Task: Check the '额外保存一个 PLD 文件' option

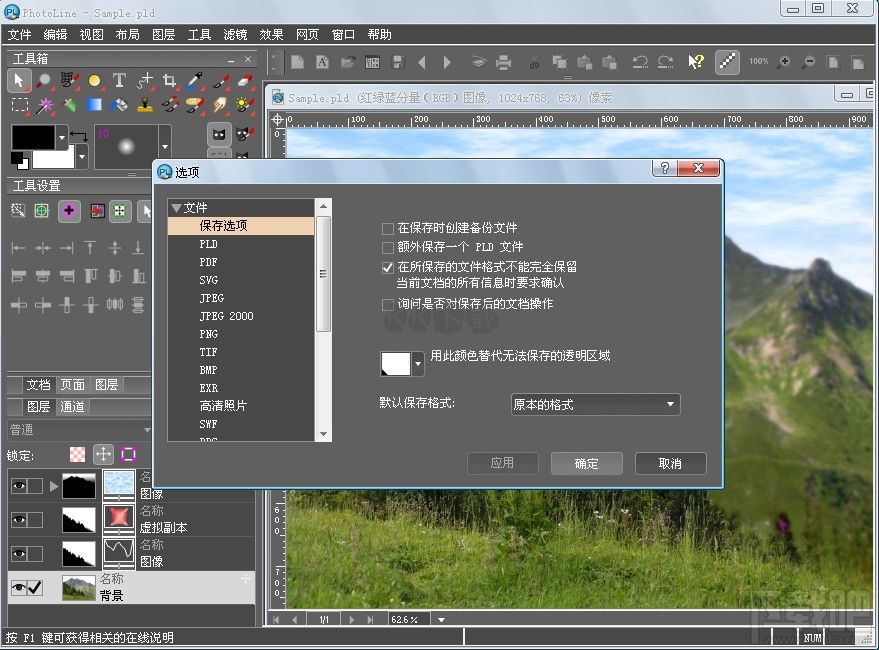Action: pyautogui.click(x=387, y=247)
